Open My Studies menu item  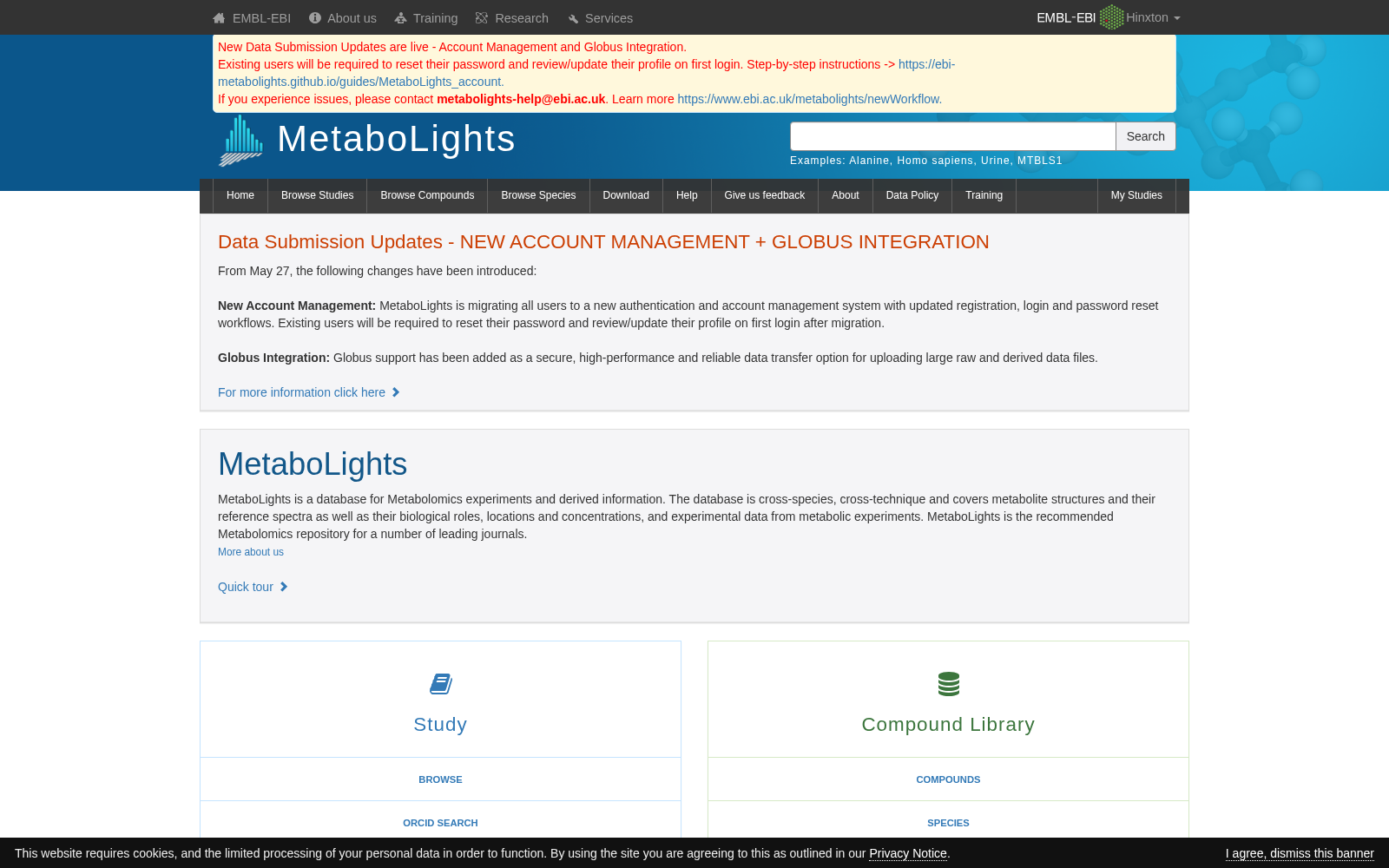coord(1136,195)
